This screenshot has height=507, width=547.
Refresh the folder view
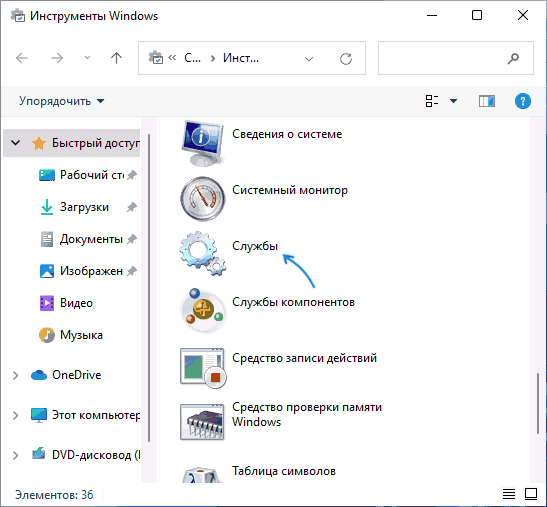[346, 59]
